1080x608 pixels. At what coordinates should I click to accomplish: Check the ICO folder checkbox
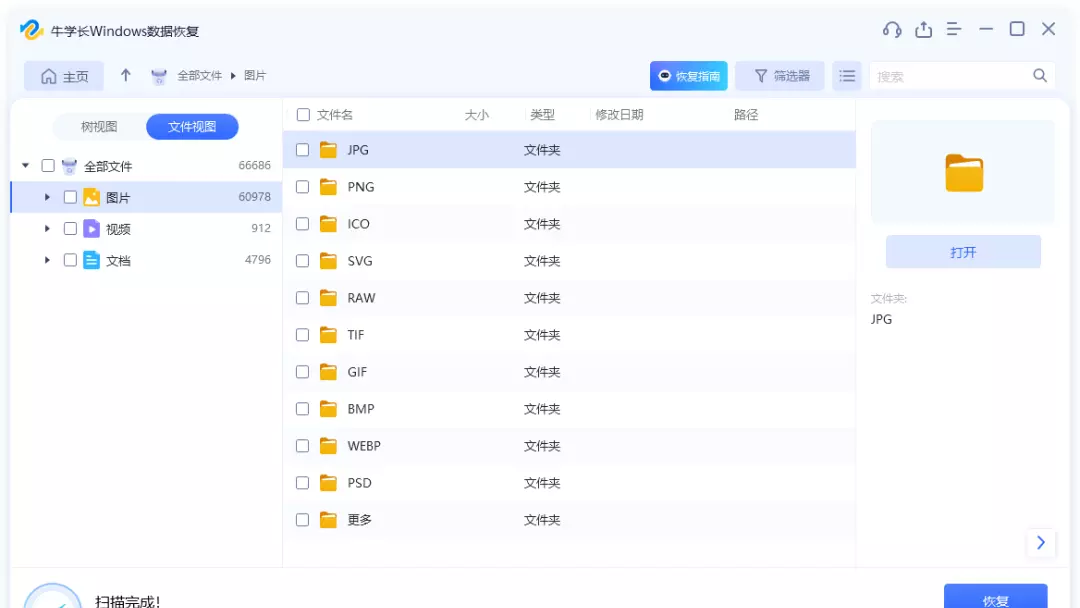[x=302, y=224]
